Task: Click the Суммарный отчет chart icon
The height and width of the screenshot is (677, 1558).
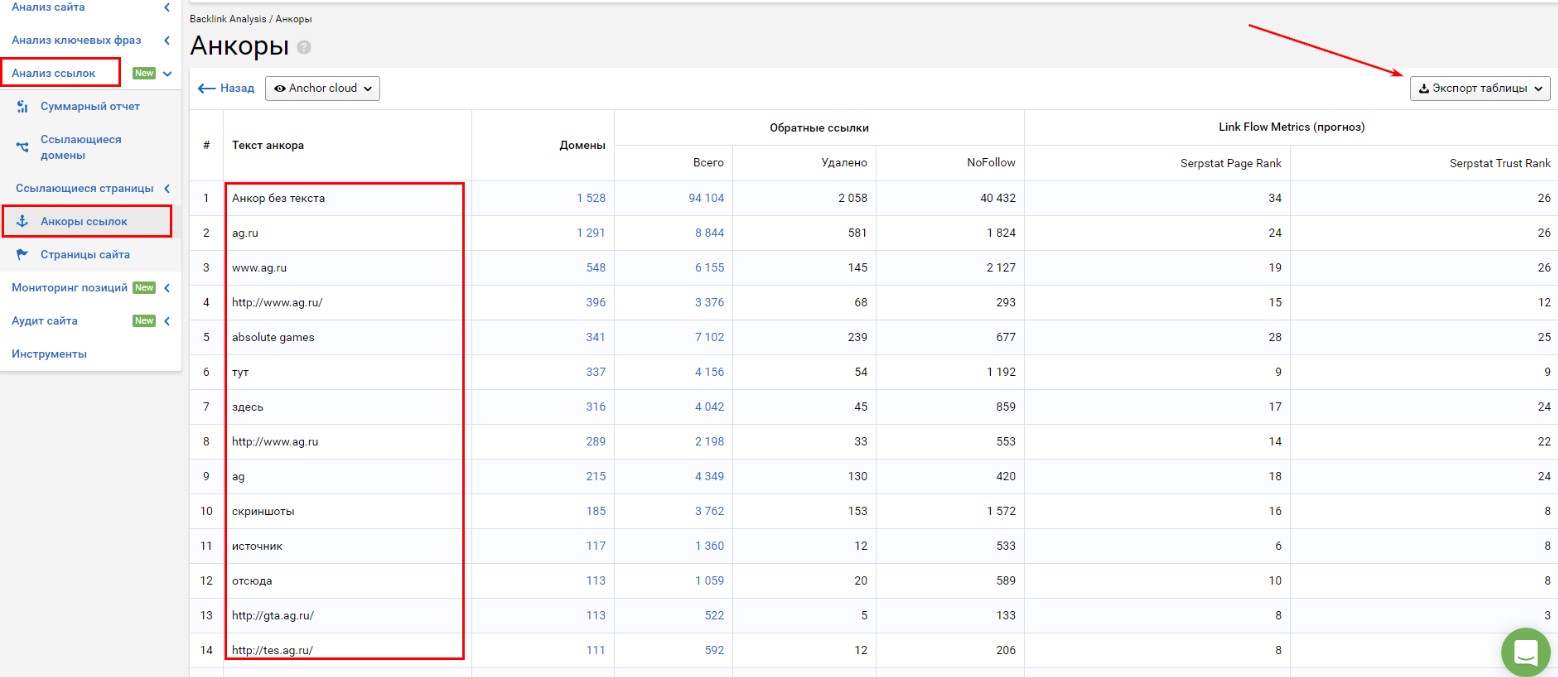Action: [x=22, y=106]
